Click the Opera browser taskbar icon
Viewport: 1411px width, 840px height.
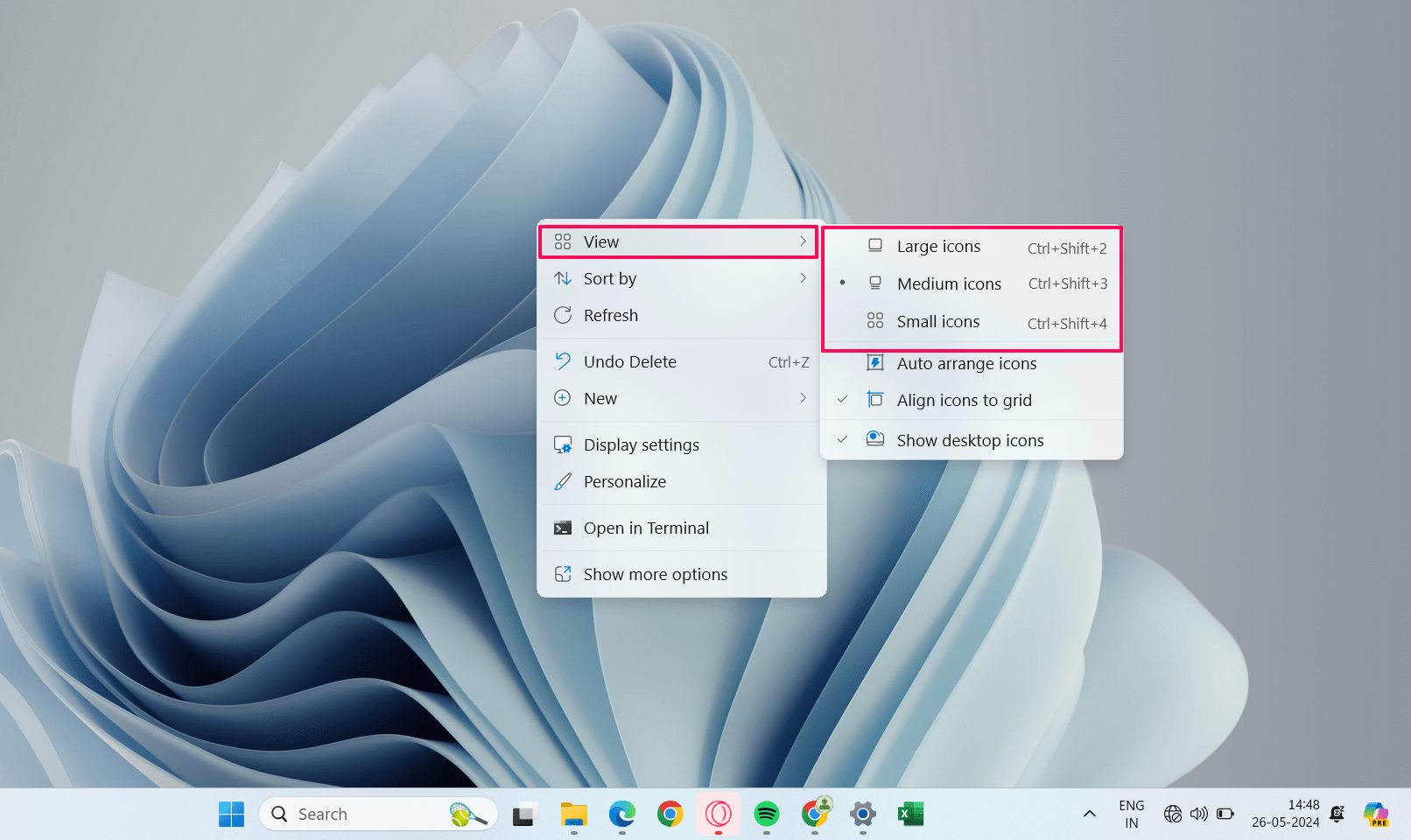click(x=718, y=815)
